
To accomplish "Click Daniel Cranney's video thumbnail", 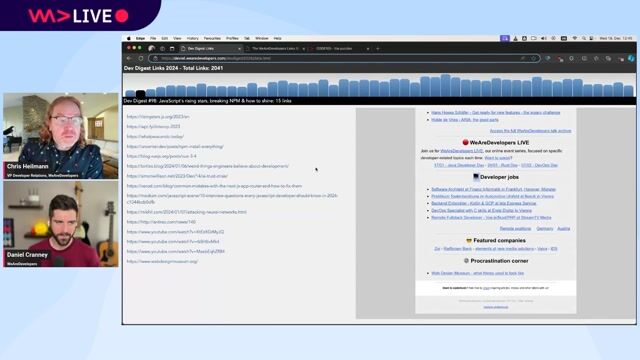I will pos(61,224).
